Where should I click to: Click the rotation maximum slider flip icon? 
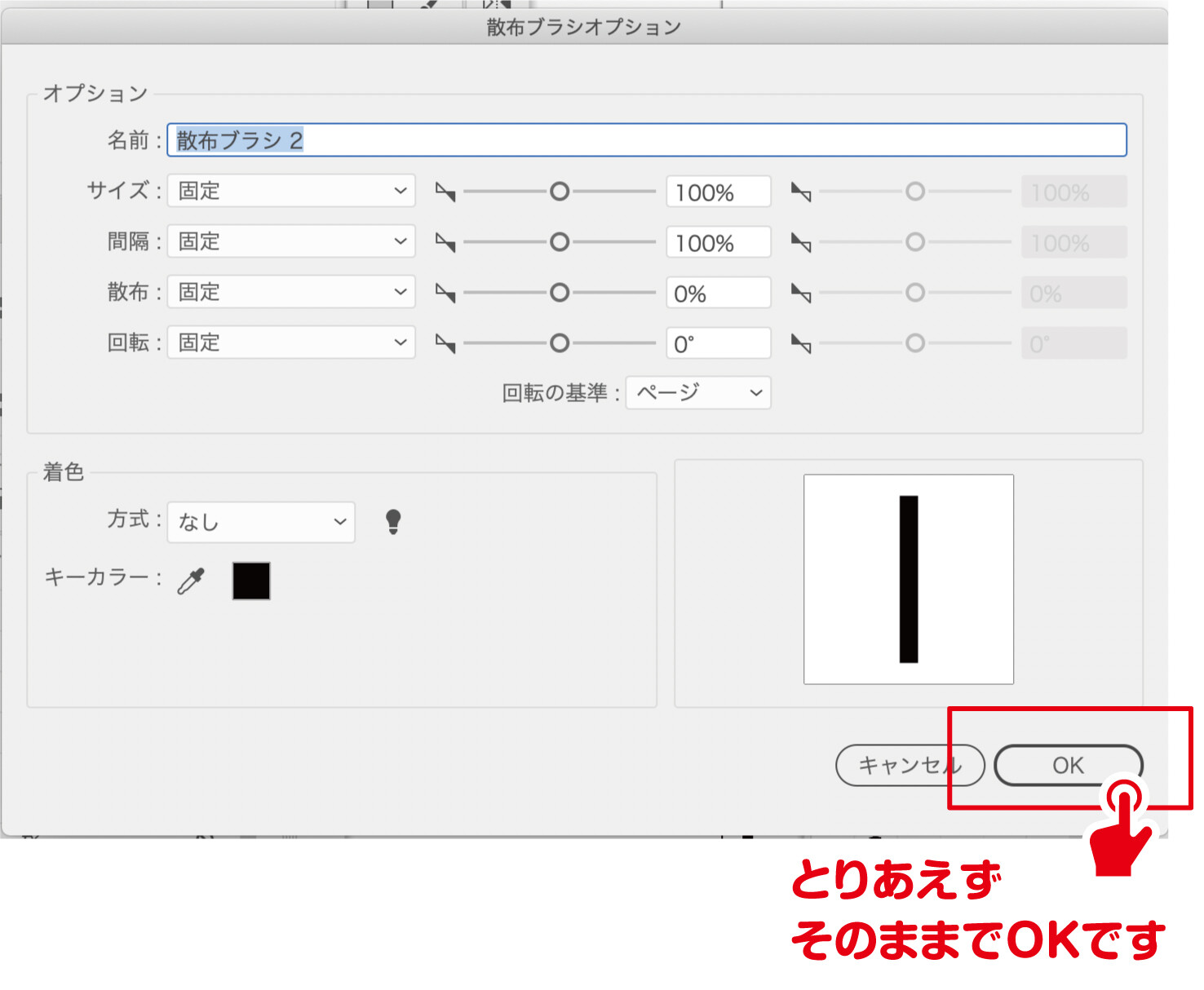[x=801, y=344]
